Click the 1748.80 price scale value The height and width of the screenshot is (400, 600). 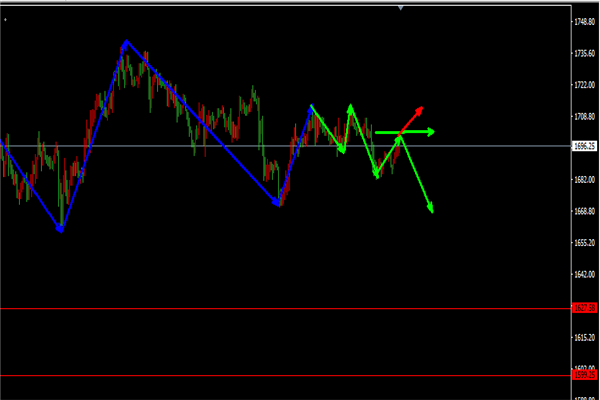coord(585,22)
